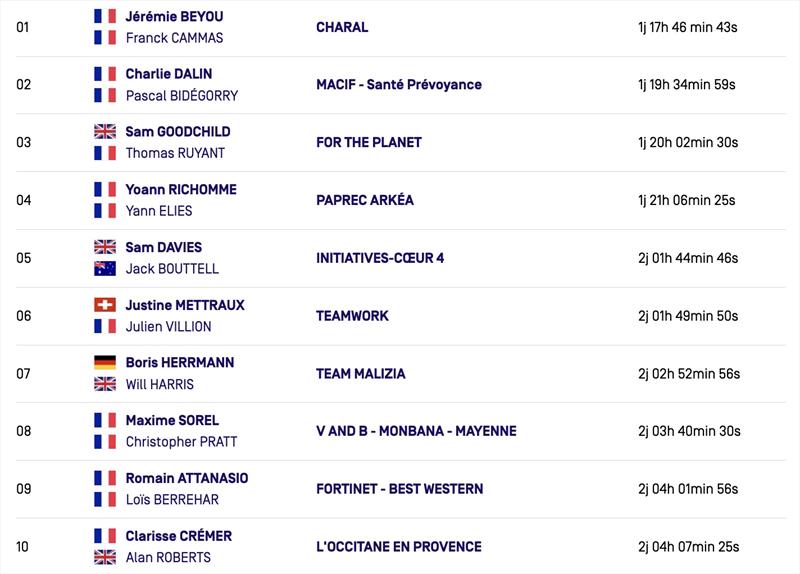Viewport: 800px width, 574px height.
Task: Click the British flag next to Sam GOODCHILD
Action: [105, 132]
